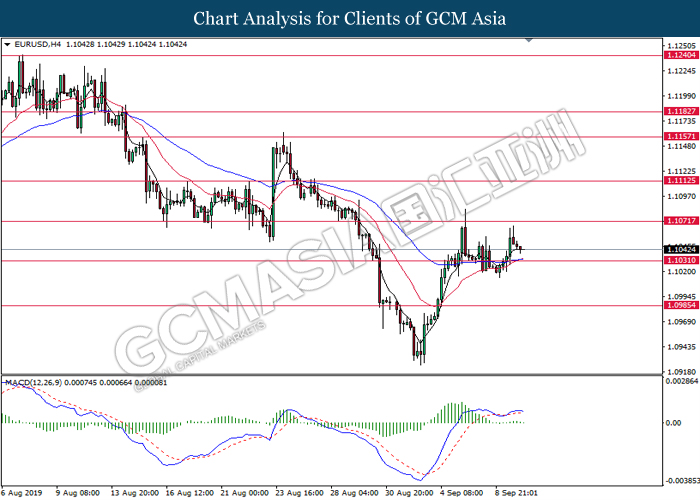Viewport: 700px width, 500px height.
Task: Click the 4 Sep 08:00 time label
Action: point(461,493)
